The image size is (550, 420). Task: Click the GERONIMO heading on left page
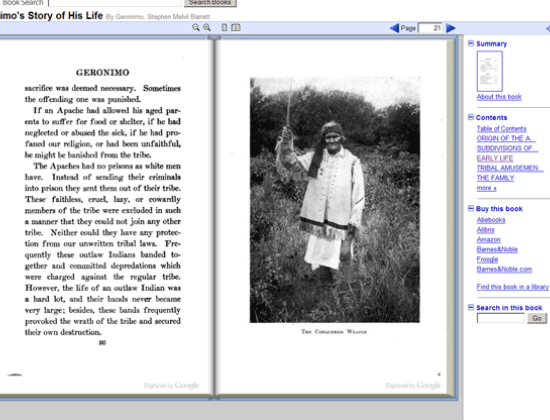pos(102,72)
